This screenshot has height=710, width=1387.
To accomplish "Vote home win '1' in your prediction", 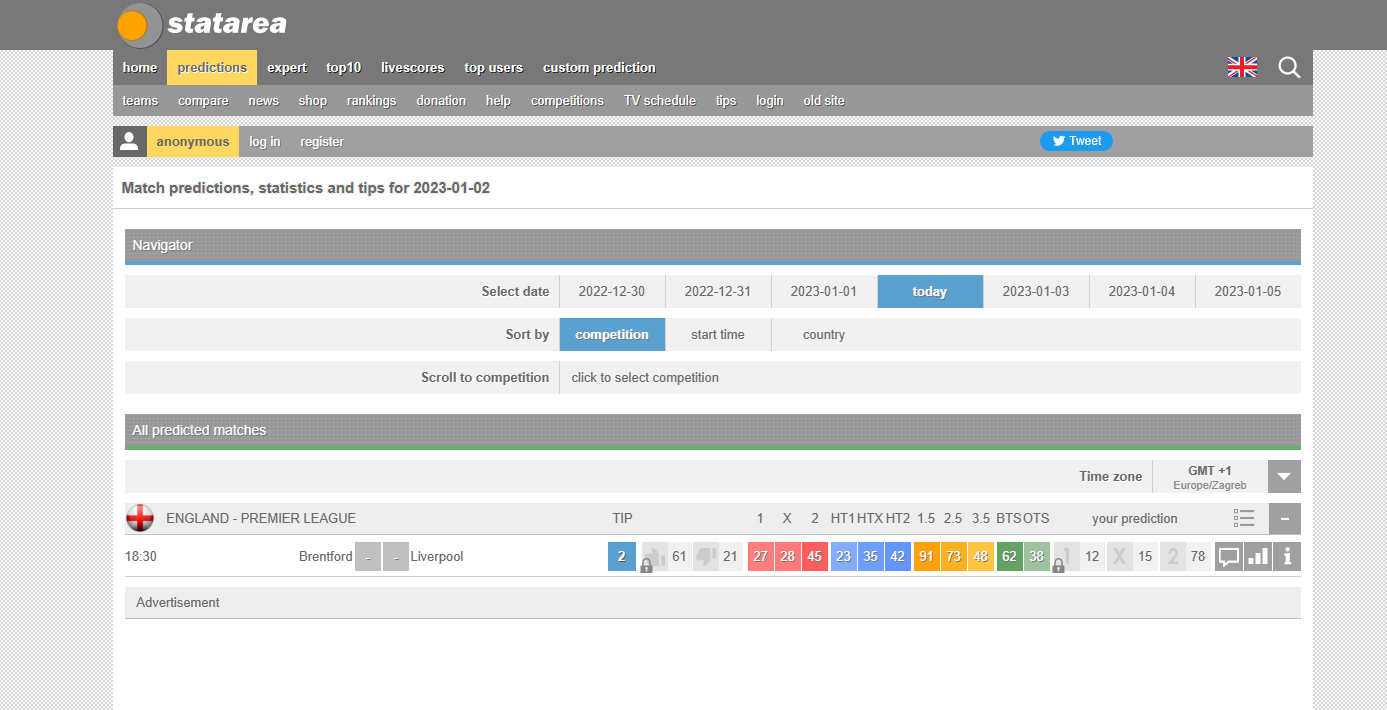I will pyautogui.click(x=1067, y=556).
